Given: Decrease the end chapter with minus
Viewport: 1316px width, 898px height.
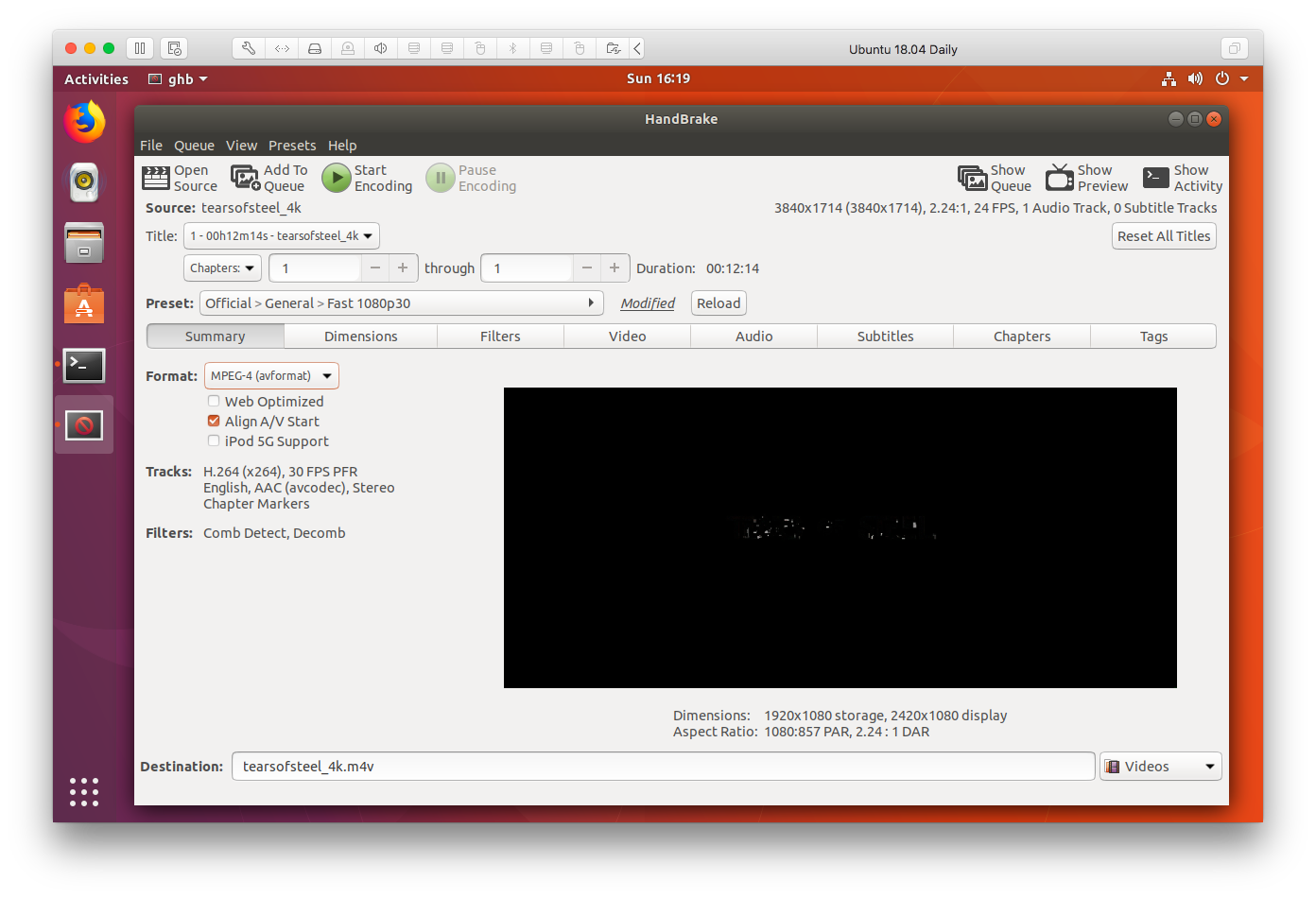Looking at the screenshot, I should coord(587,268).
